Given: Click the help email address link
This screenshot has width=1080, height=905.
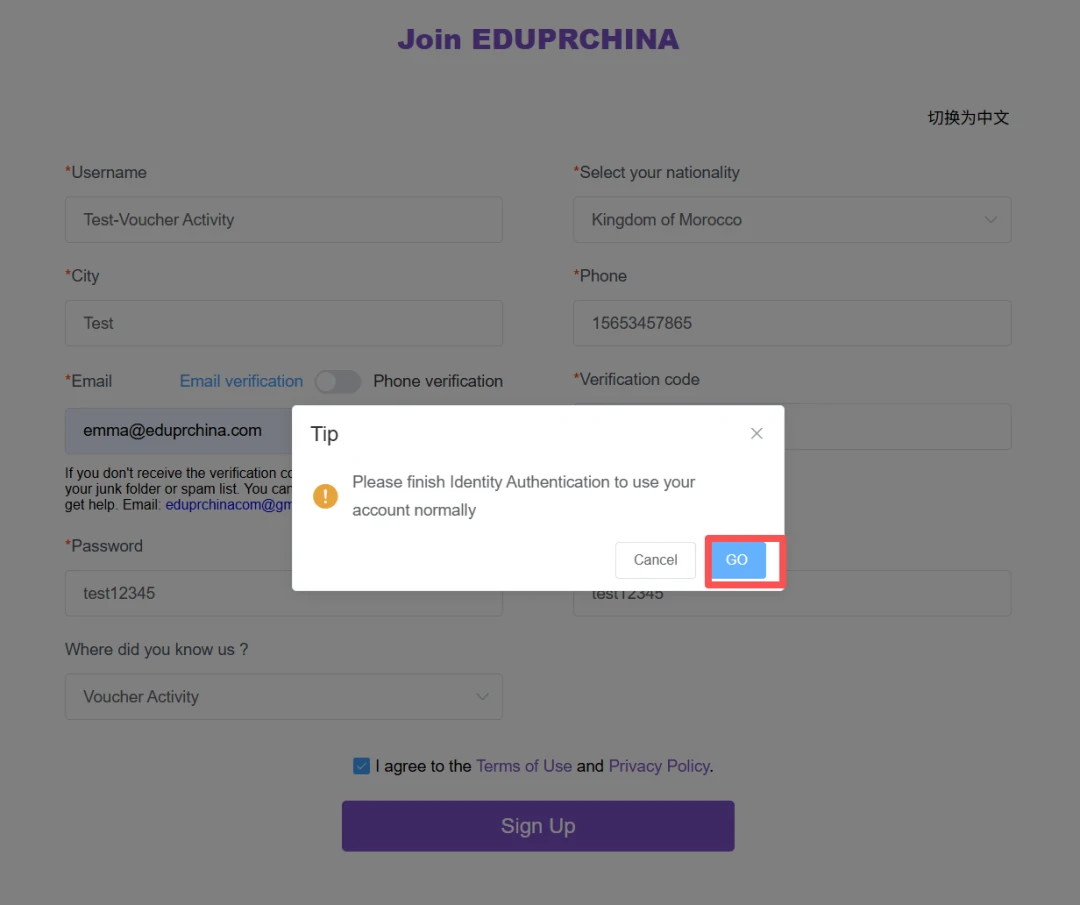Looking at the screenshot, I should pos(229,505).
